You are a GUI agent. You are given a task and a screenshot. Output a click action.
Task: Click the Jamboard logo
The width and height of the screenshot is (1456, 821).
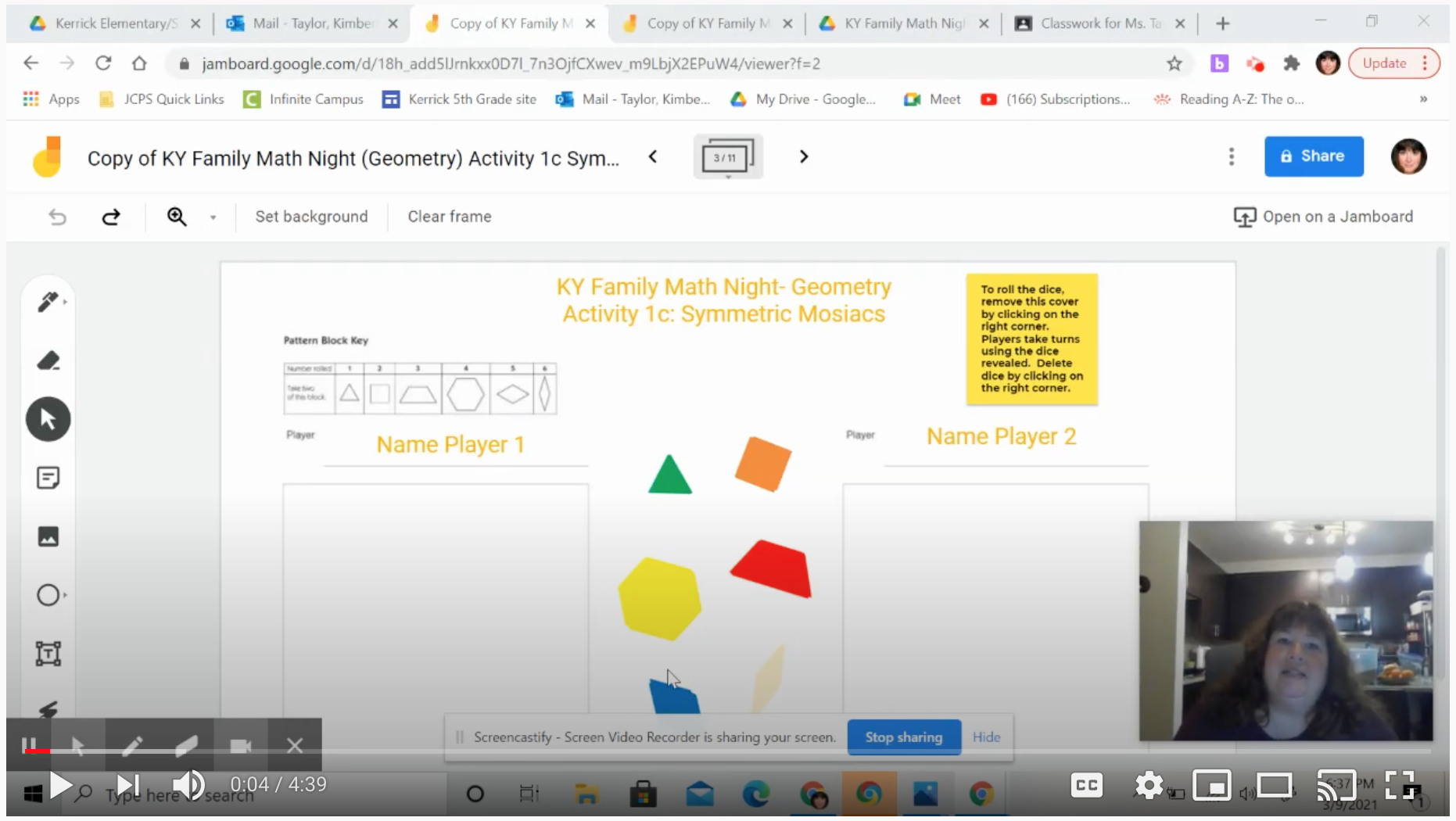click(47, 157)
